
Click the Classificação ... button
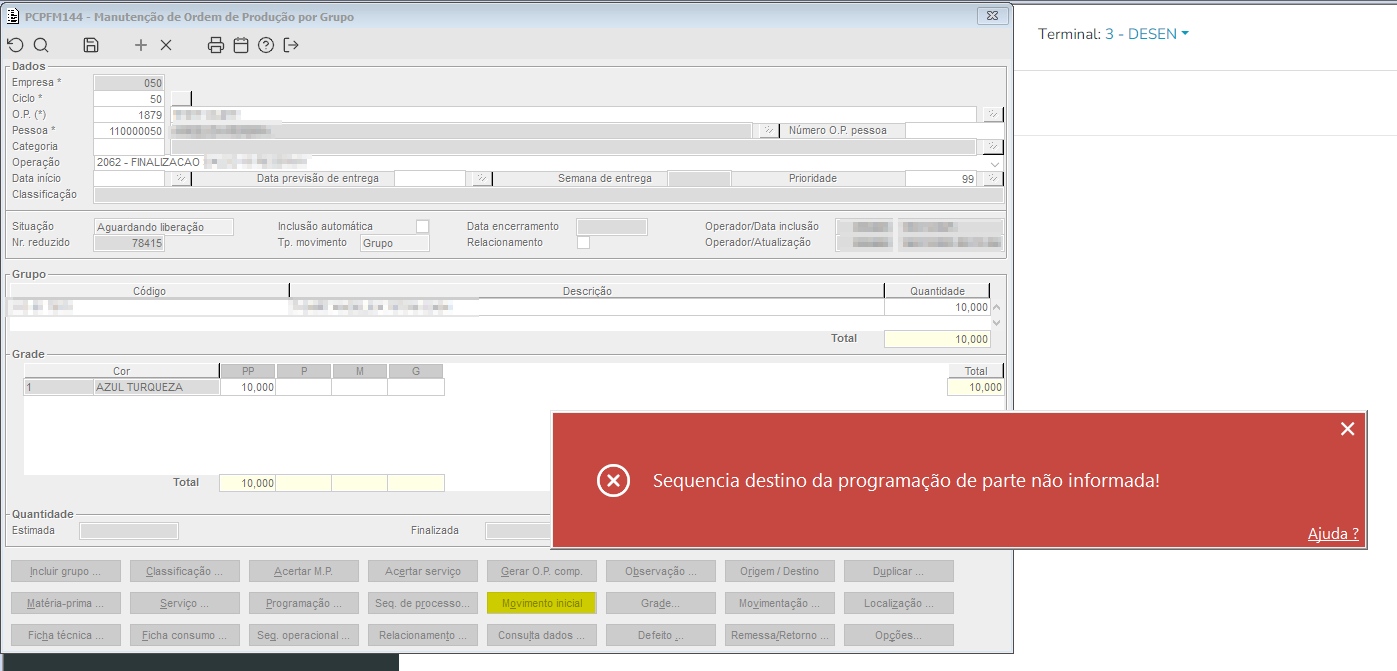(185, 571)
